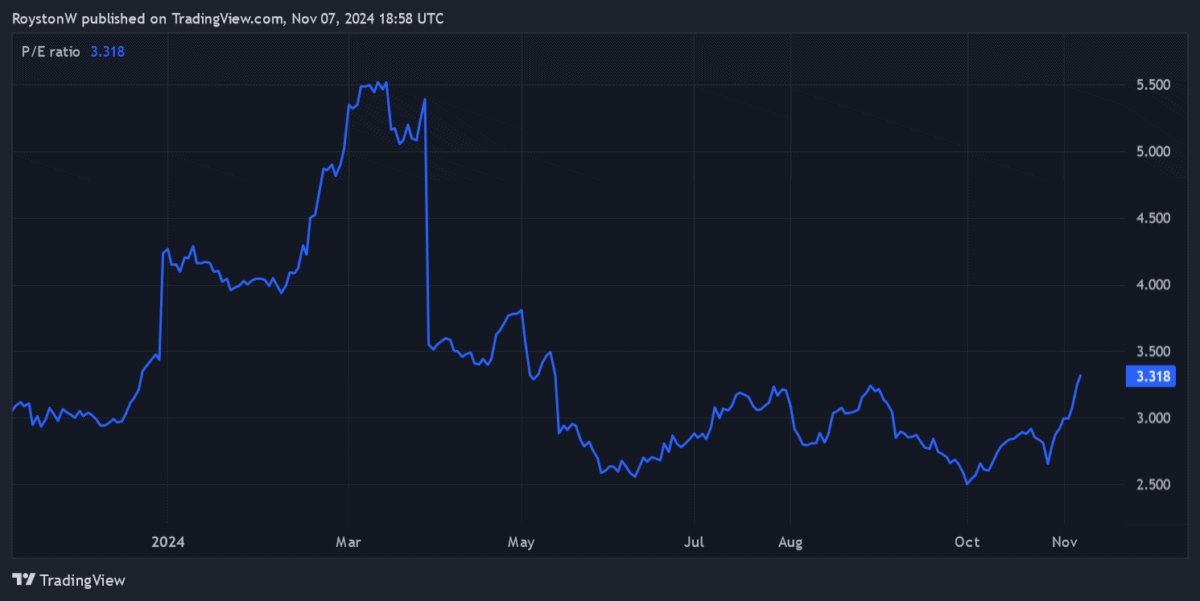Click the 3.000 price axis label
The height and width of the screenshot is (601, 1200).
[1154, 418]
